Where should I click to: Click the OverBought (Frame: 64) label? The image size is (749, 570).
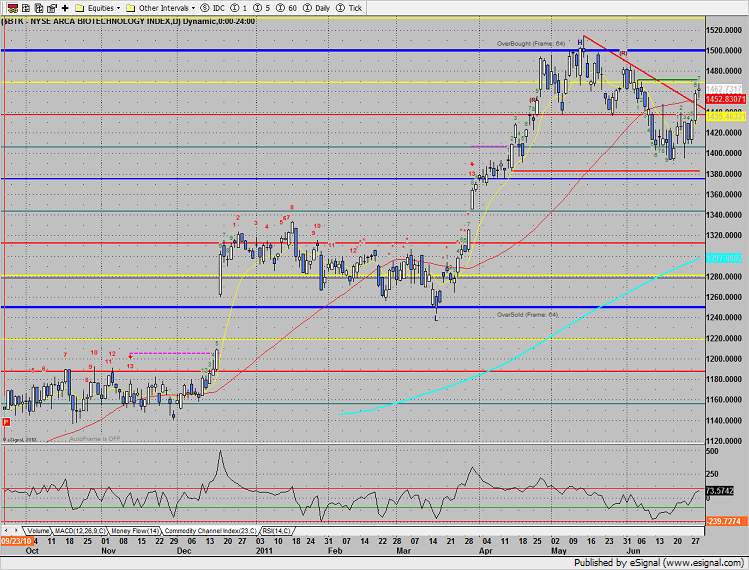531,43
